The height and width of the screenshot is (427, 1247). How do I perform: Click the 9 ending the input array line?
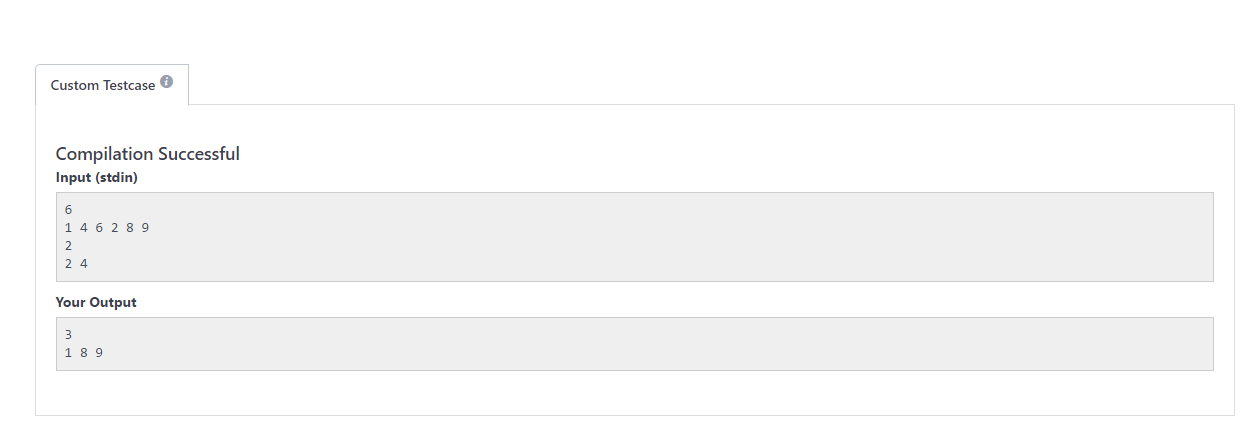[145, 228]
